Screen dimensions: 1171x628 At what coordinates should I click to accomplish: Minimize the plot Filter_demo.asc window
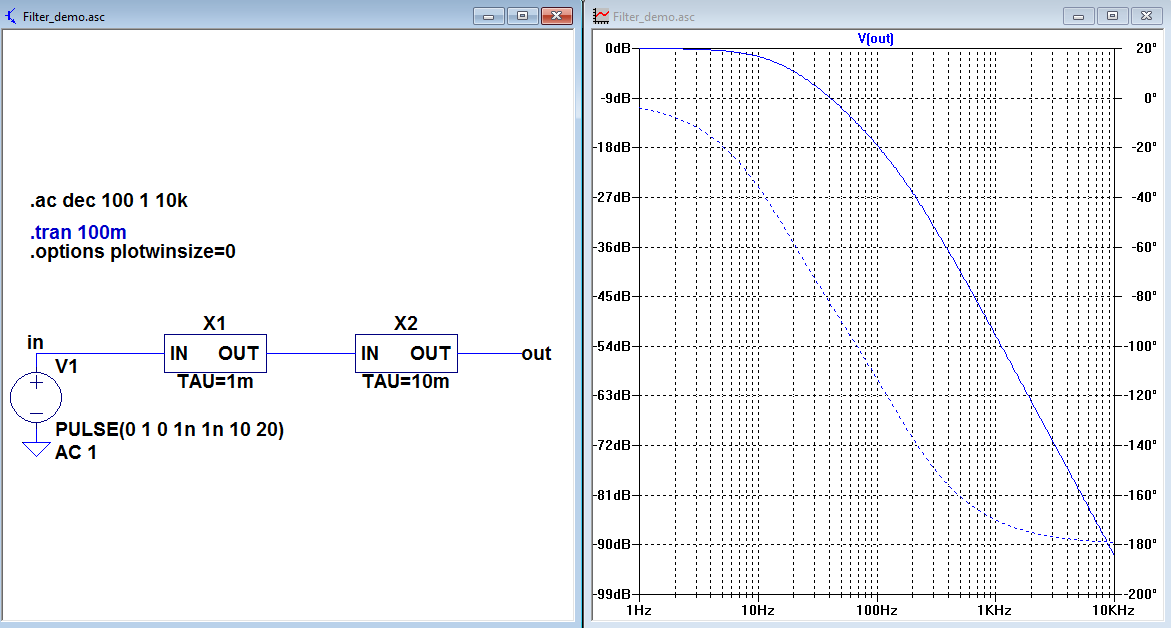click(1078, 16)
